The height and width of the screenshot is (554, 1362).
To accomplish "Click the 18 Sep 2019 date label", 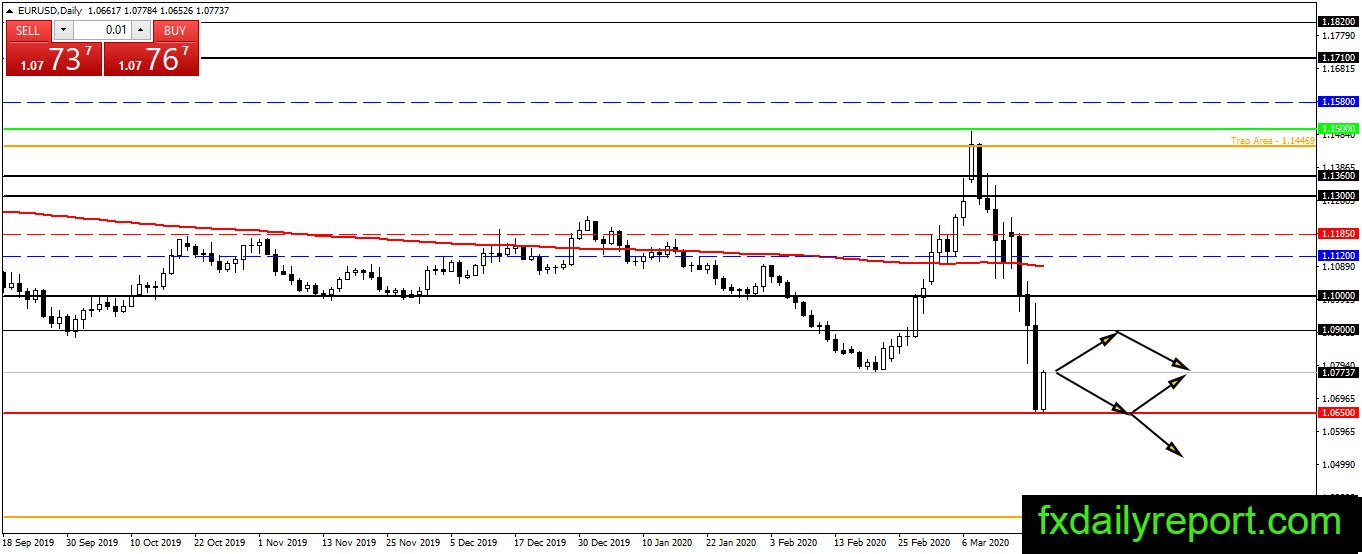I will (30, 543).
